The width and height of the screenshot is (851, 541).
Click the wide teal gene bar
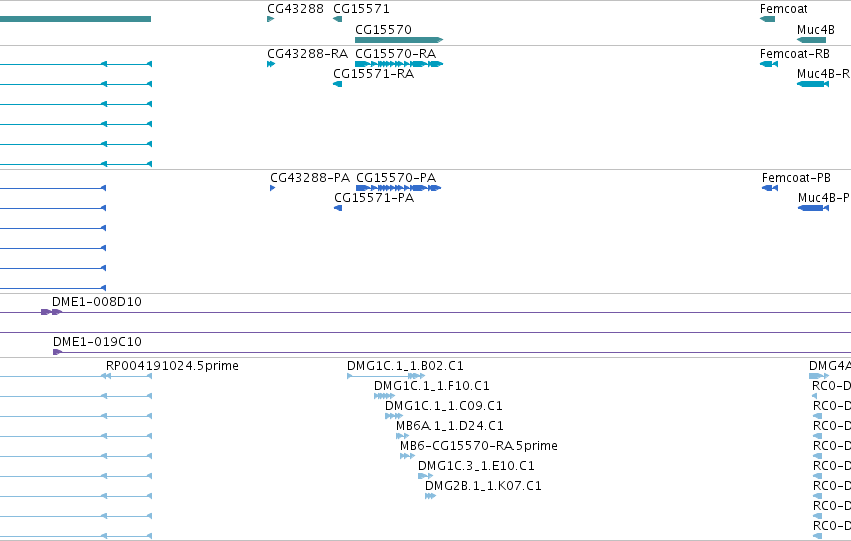point(75,19)
